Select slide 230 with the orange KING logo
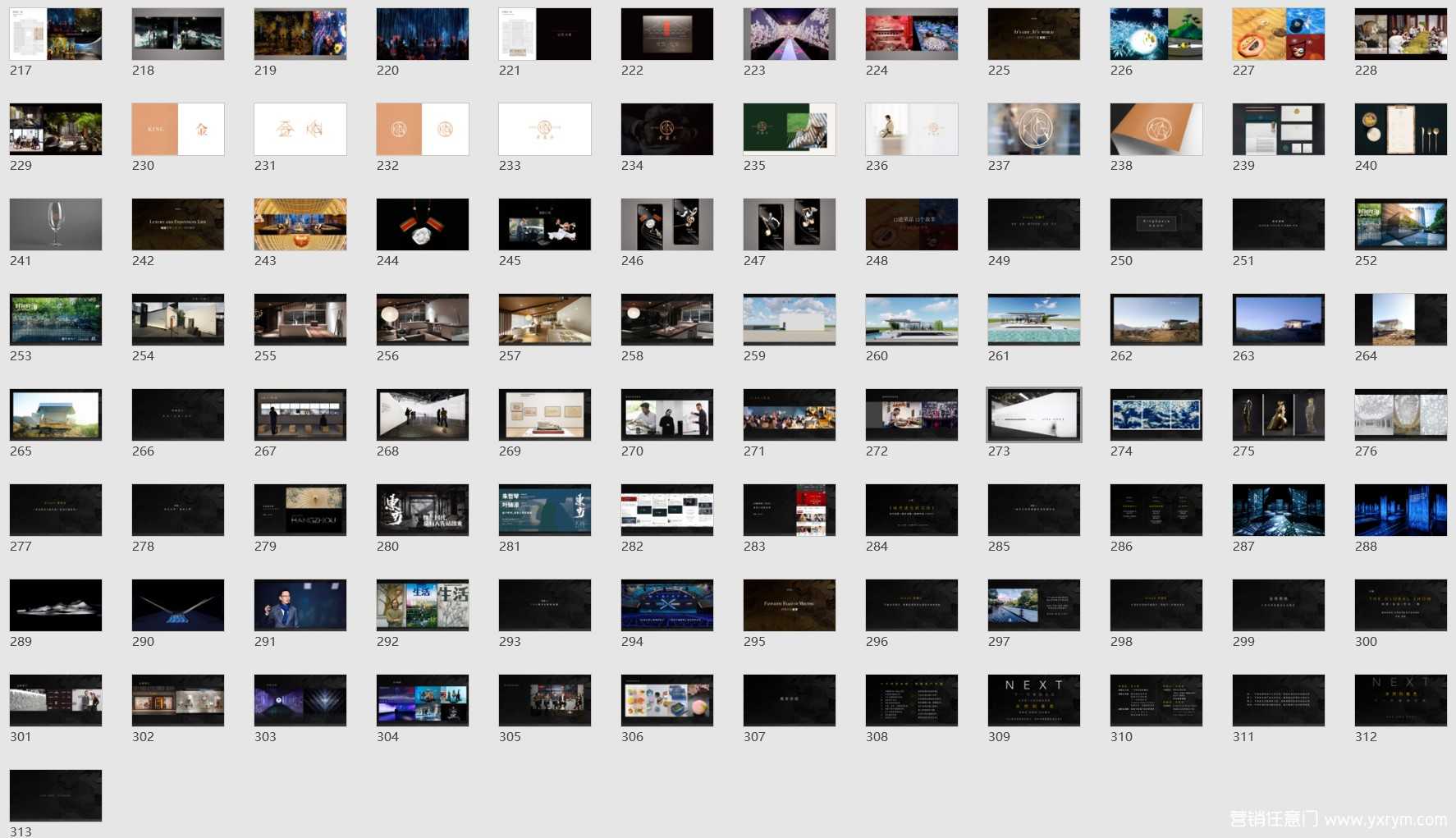This screenshot has height=838, width=1456. (178, 129)
